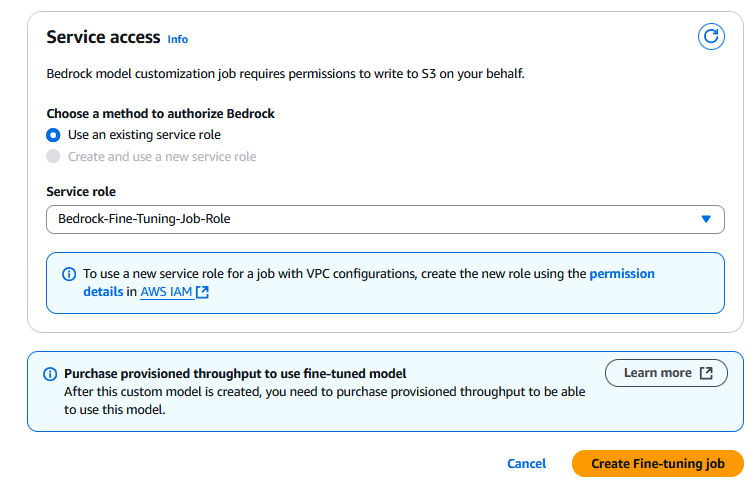Open the Bedrock-Fine-Tuning-Job-Role combo box
Viewport: 755px width, 485px height.
(x=370, y=219)
